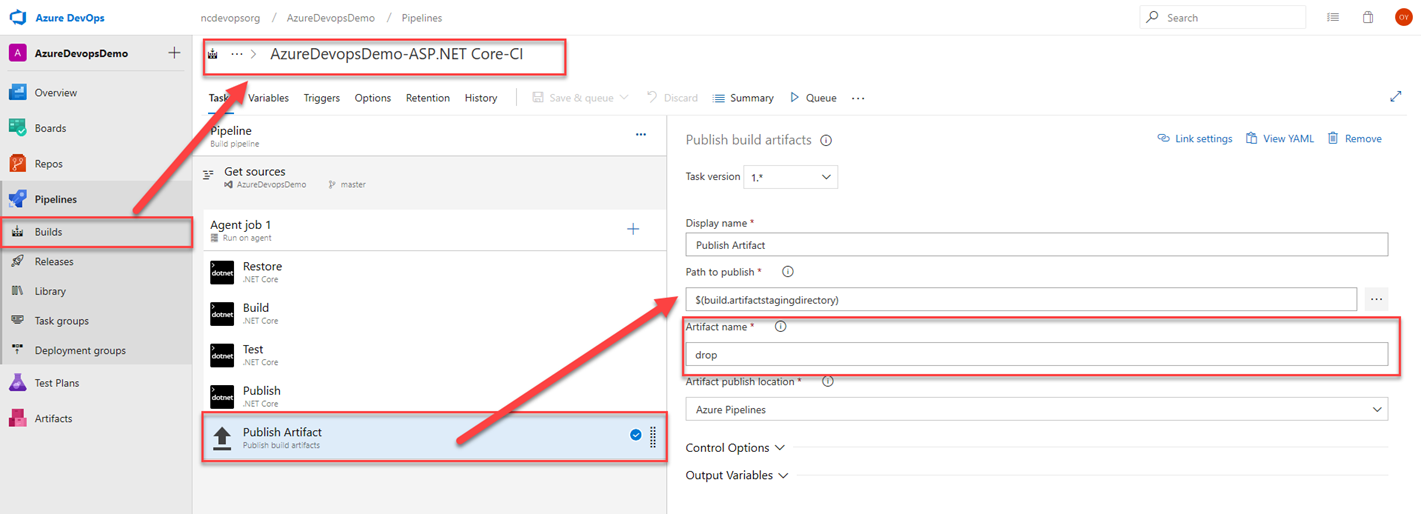Click info icon next to Artifact name
Screen dimensions: 1421x514
pos(781,327)
